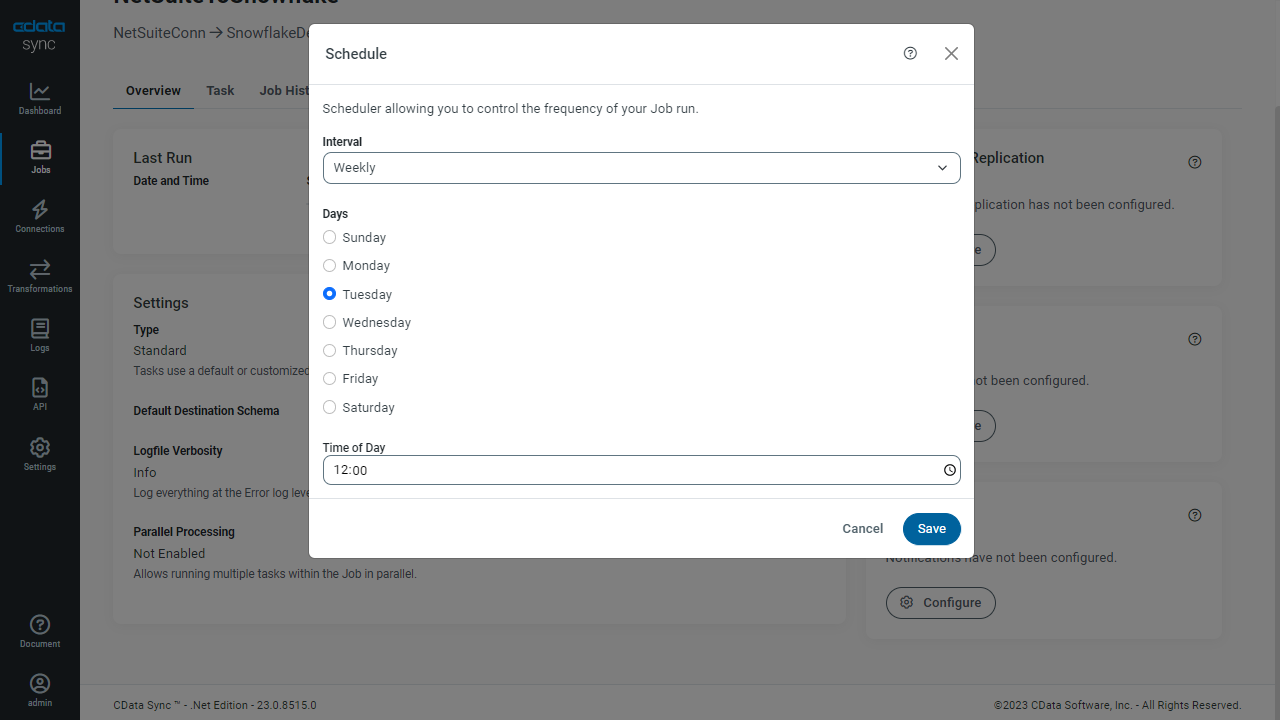Switch to the Task tab
1280x720 pixels.
click(x=220, y=91)
